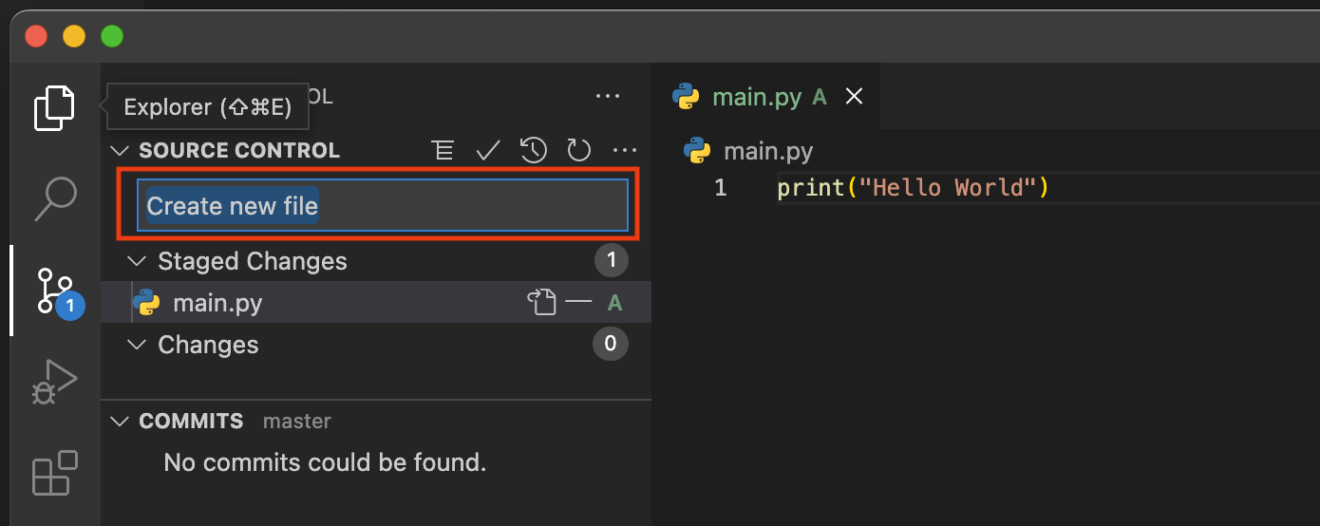Click the commit message input field
Viewport: 1320px width, 526px height.
382,206
